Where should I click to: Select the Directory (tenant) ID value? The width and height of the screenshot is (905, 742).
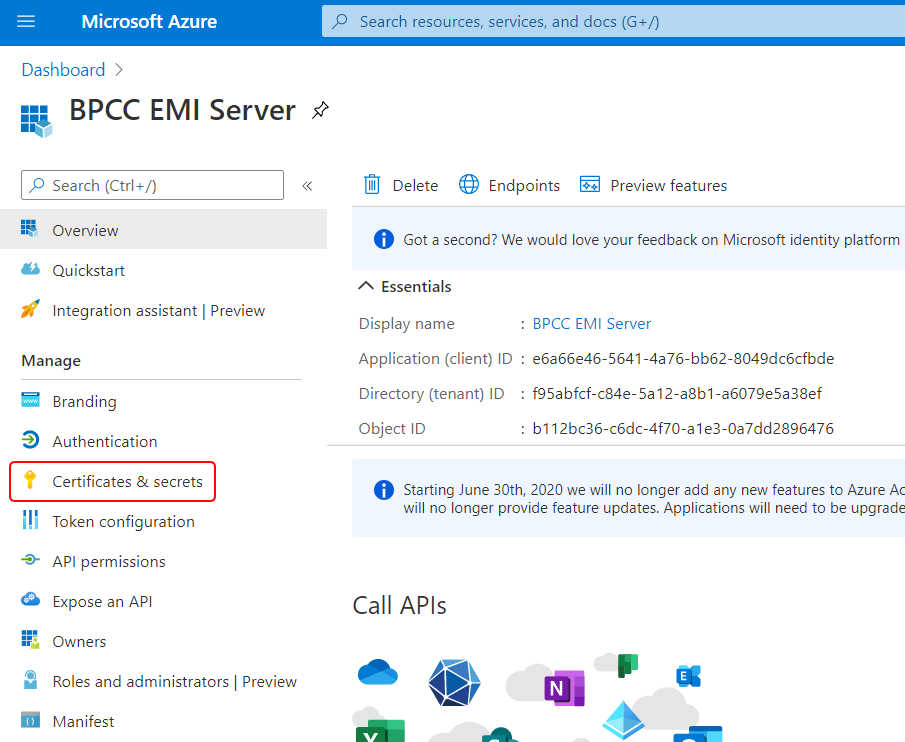[x=677, y=394]
